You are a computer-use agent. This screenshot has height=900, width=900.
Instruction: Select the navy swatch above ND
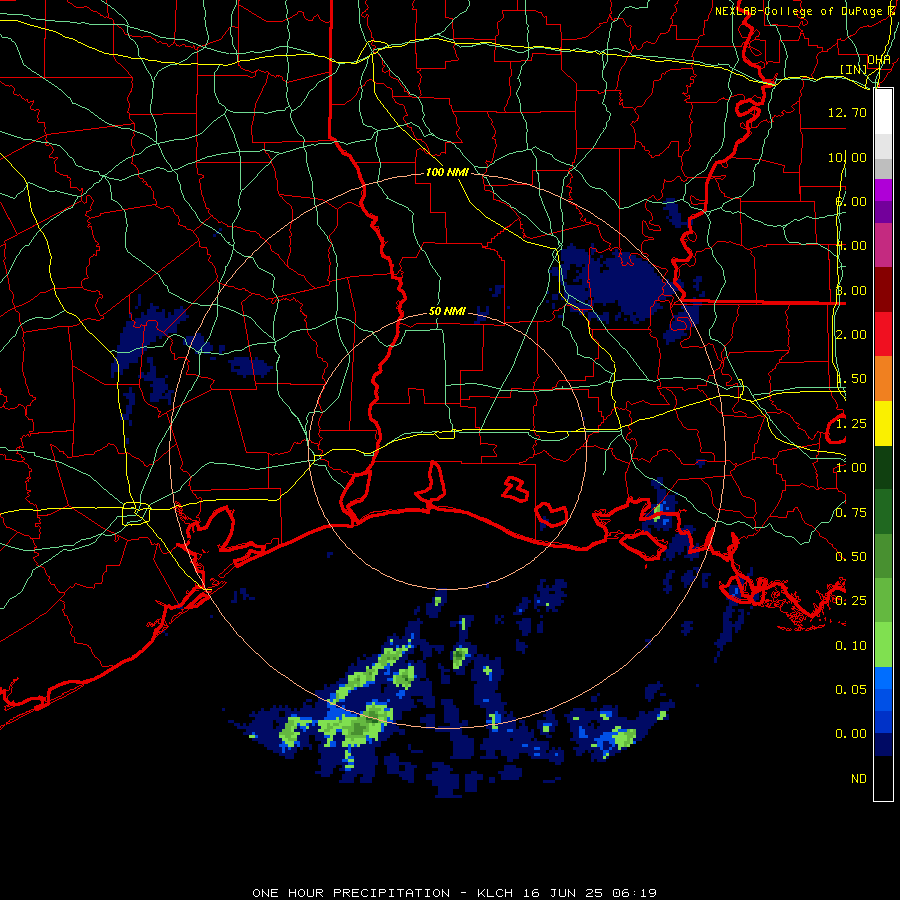883,745
